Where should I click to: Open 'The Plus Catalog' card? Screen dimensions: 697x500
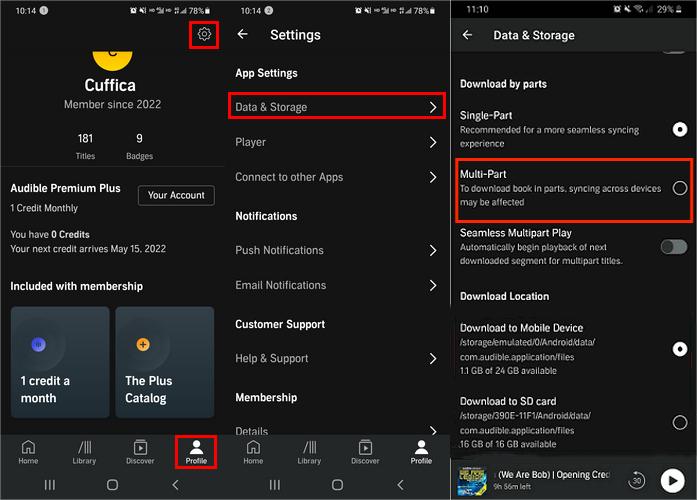(164, 362)
